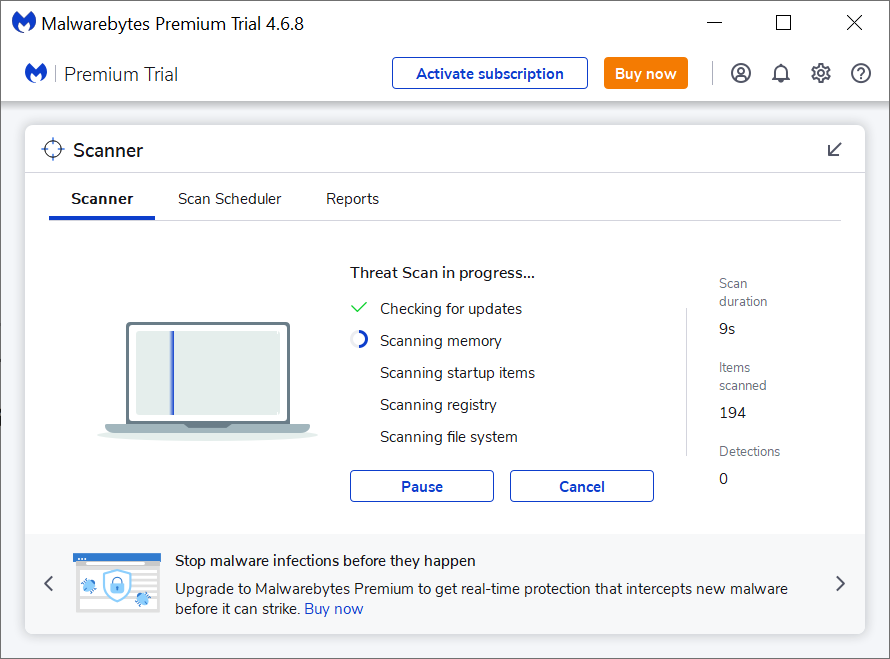Pause the threat scan
890x659 pixels.
421,487
